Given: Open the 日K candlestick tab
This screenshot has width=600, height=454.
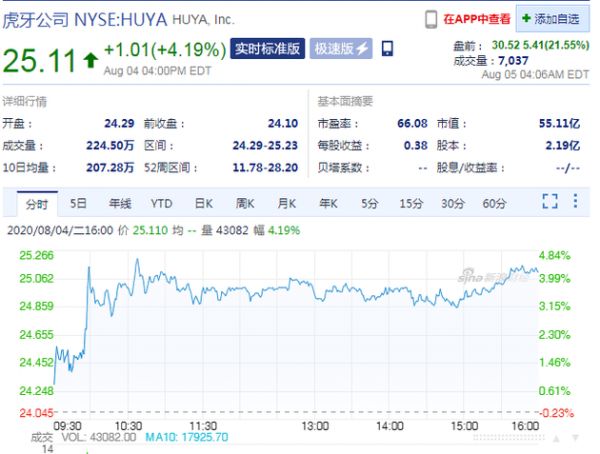Looking at the screenshot, I should click(204, 204).
